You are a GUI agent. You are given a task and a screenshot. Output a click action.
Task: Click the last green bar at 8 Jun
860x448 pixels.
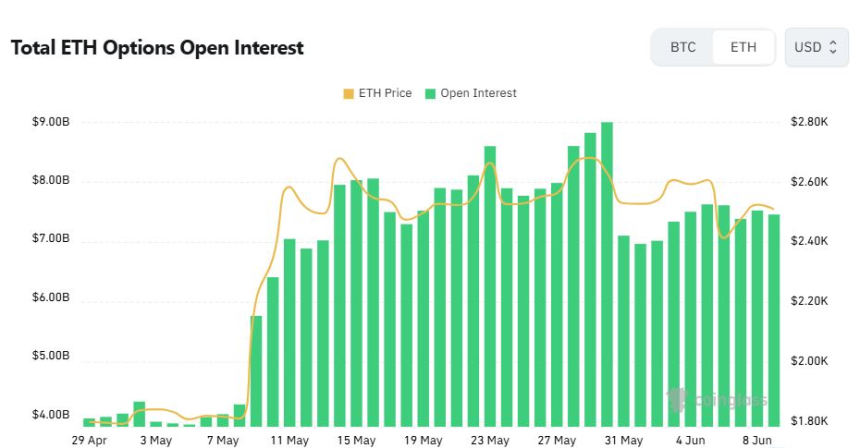coord(774,321)
